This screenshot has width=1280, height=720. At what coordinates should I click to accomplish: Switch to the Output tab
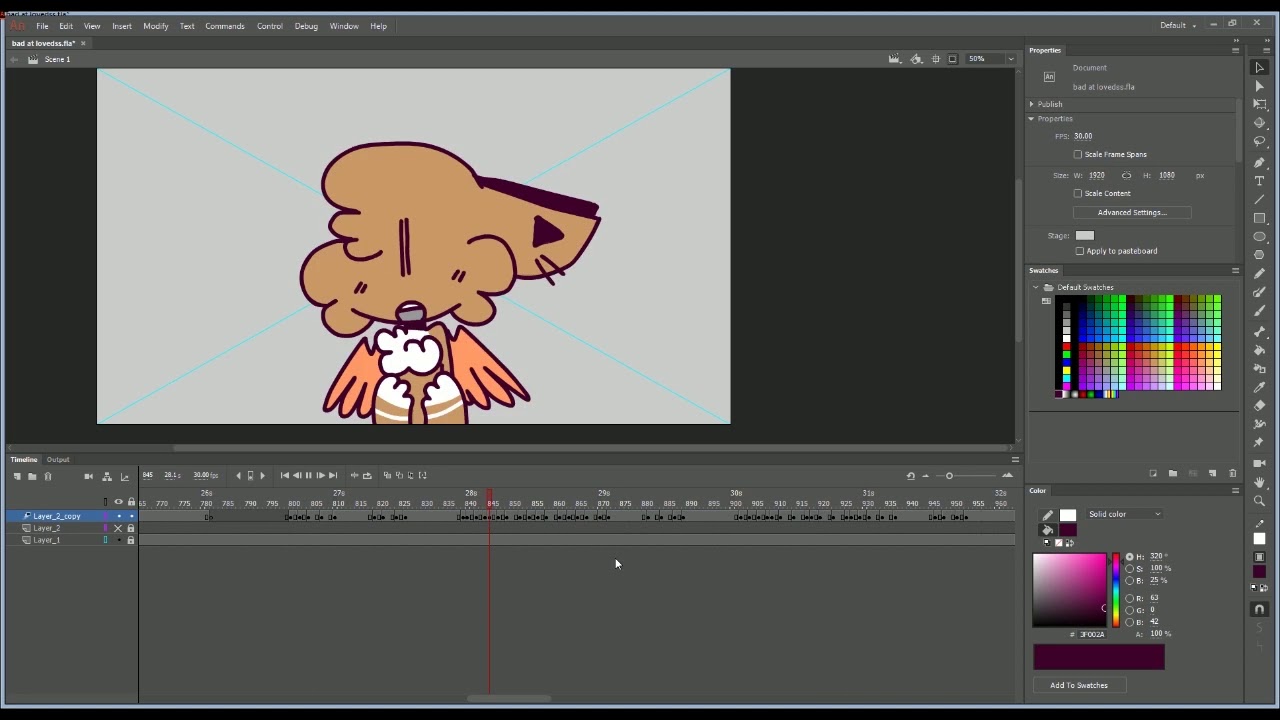[58, 460]
